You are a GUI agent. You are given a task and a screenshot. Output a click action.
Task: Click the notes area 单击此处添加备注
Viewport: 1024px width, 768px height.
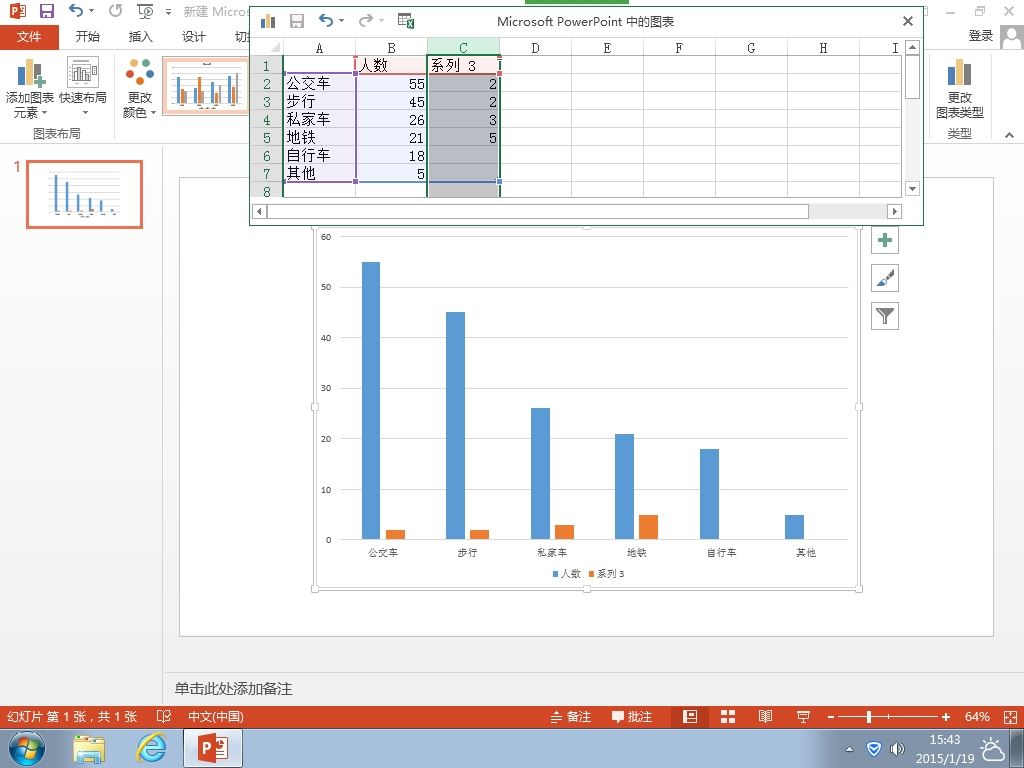tap(233, 688)
